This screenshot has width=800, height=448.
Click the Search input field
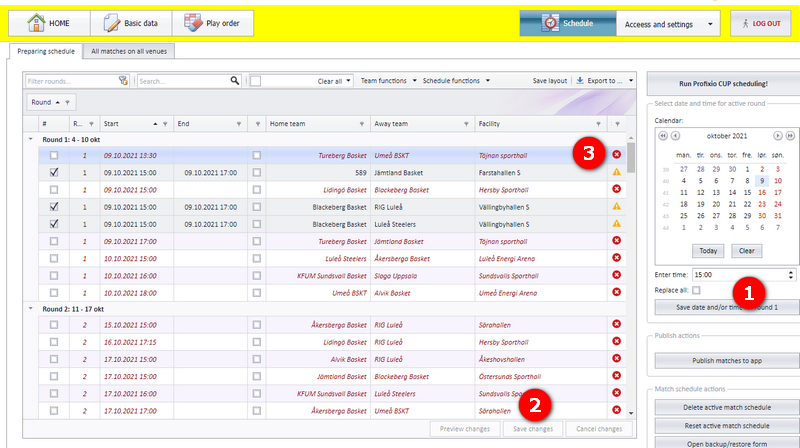183,81
